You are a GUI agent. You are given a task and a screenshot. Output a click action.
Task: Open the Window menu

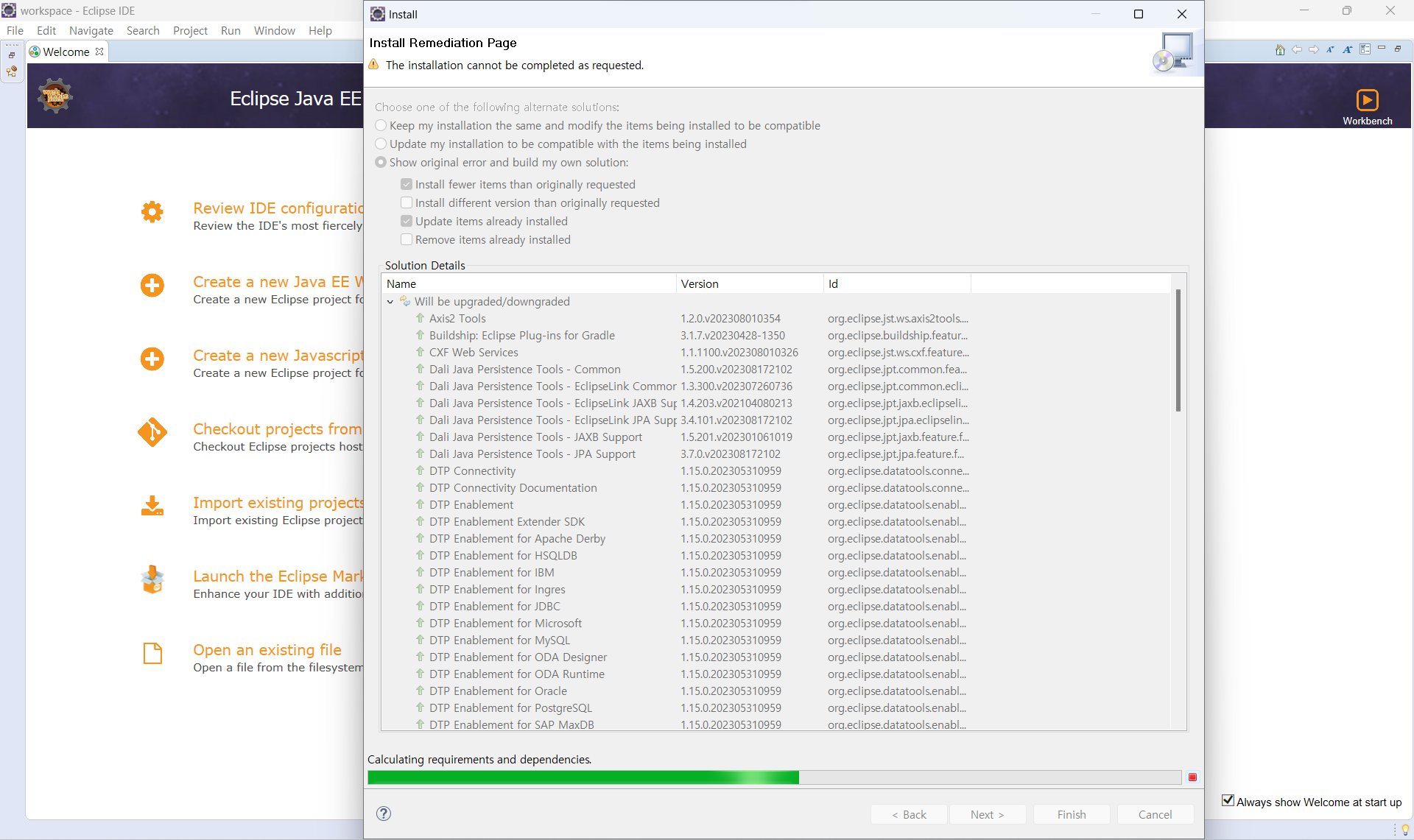275,30
